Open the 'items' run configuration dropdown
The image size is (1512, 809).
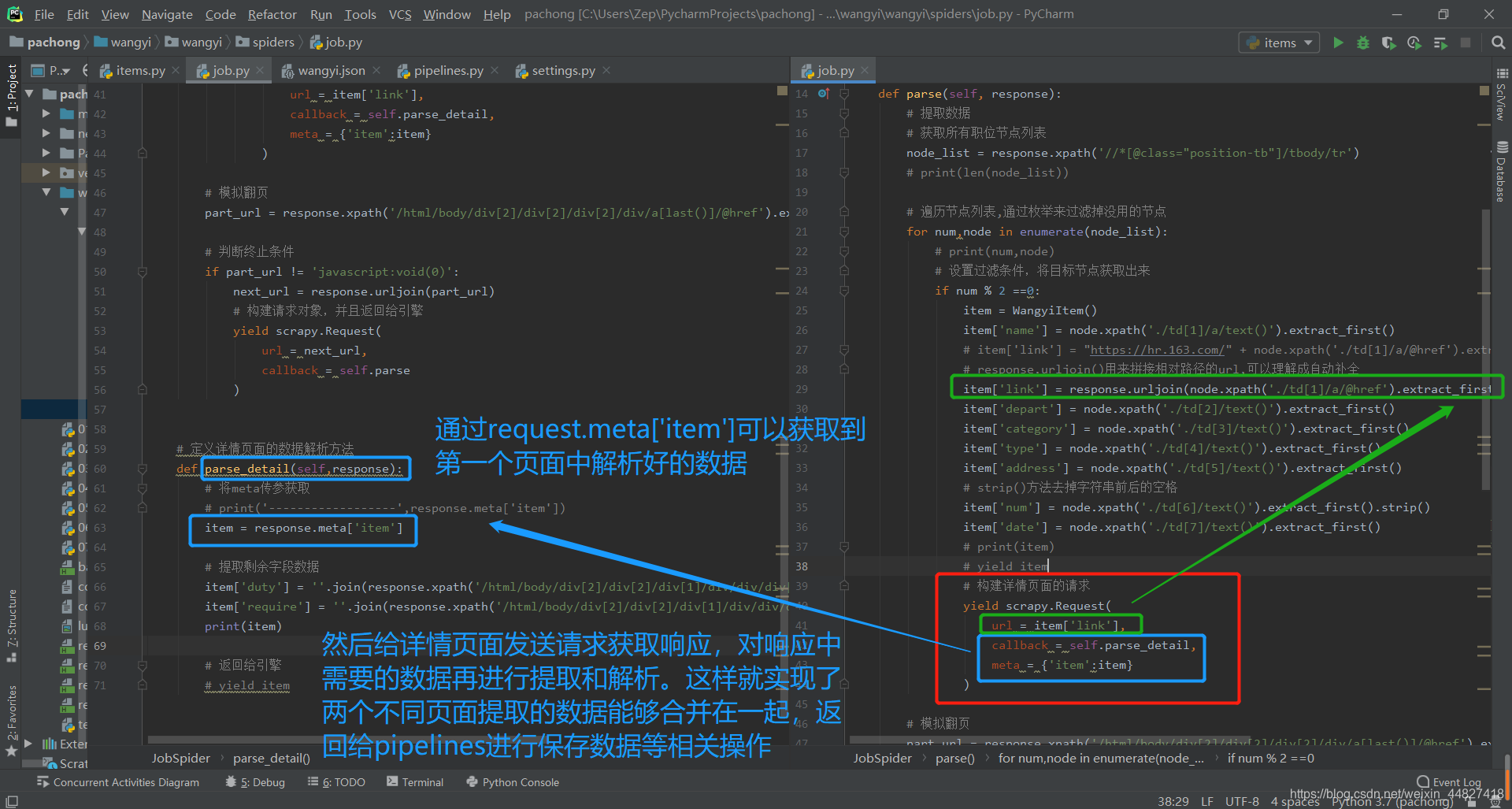click(x=1280, y=43)
